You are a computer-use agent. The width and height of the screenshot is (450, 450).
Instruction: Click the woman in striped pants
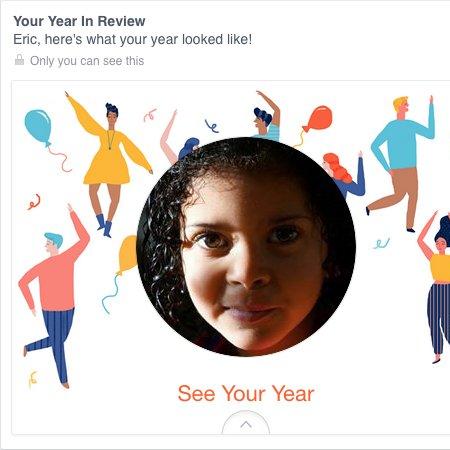435,287
